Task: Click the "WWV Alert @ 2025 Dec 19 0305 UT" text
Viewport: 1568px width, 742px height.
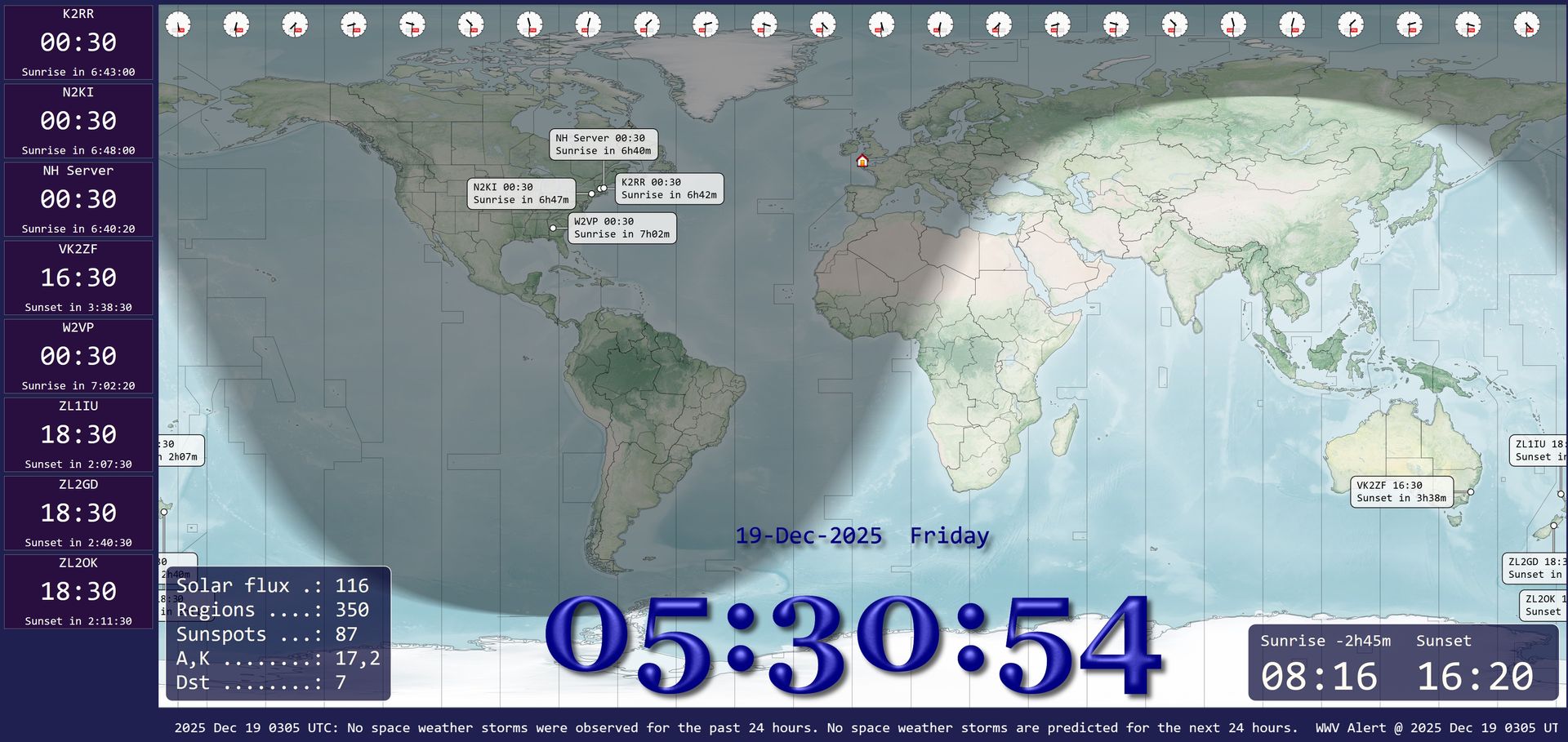Action: (x=1437, y=728)
